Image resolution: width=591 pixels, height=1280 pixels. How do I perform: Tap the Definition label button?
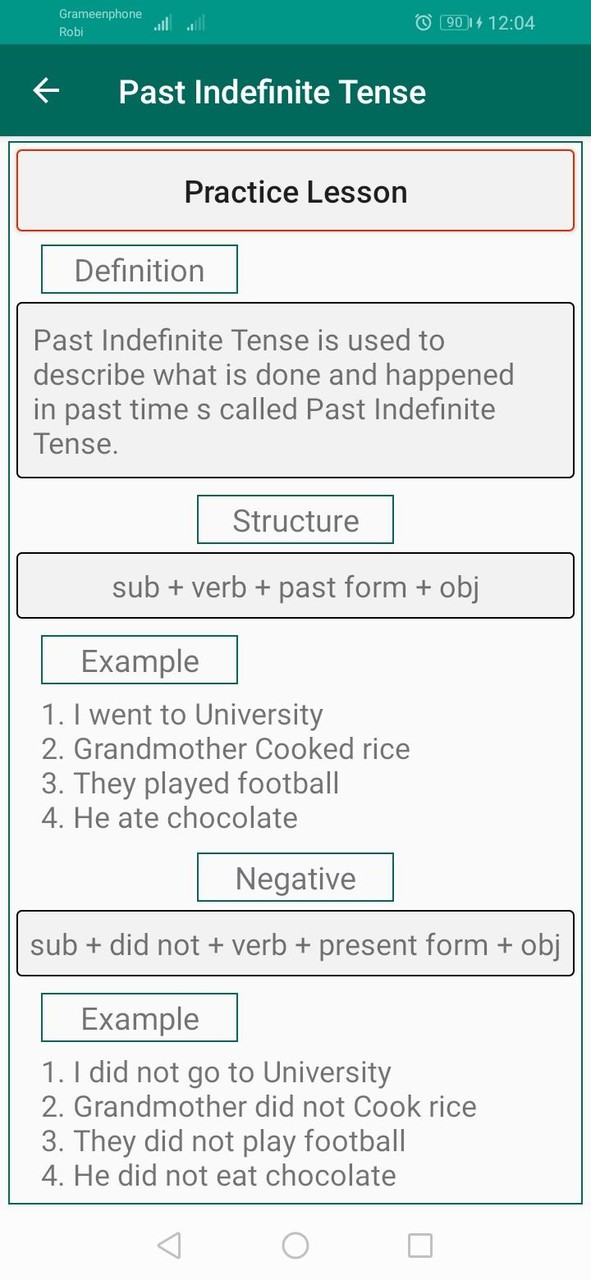[x=139, y=268]
